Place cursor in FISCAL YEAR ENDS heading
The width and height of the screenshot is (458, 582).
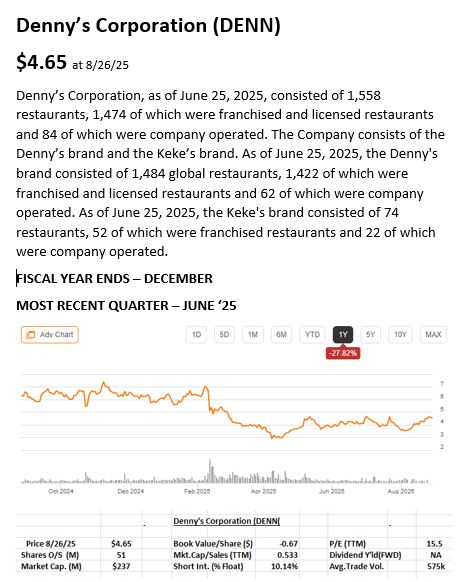click(x=114, y=278)
